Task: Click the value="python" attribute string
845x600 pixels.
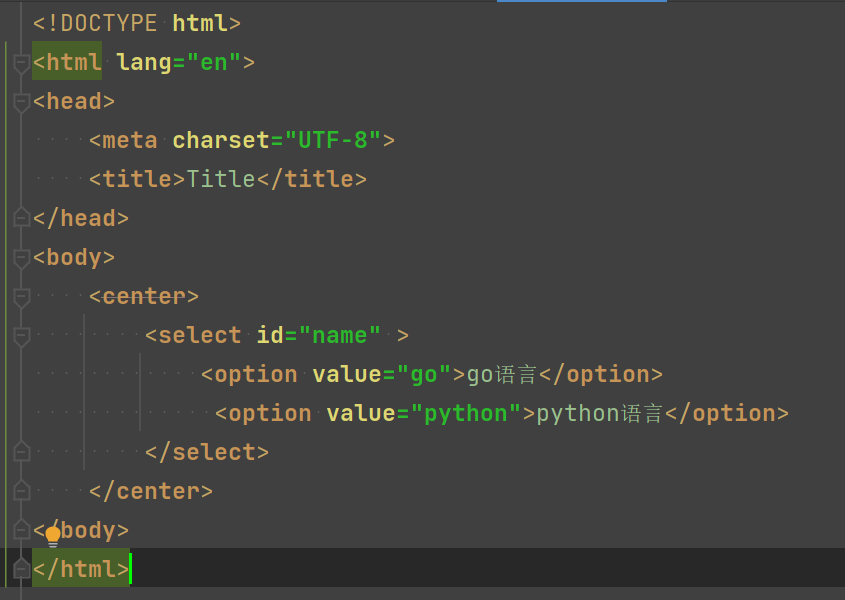Action: pyautogui.click(x=466, y=414)
